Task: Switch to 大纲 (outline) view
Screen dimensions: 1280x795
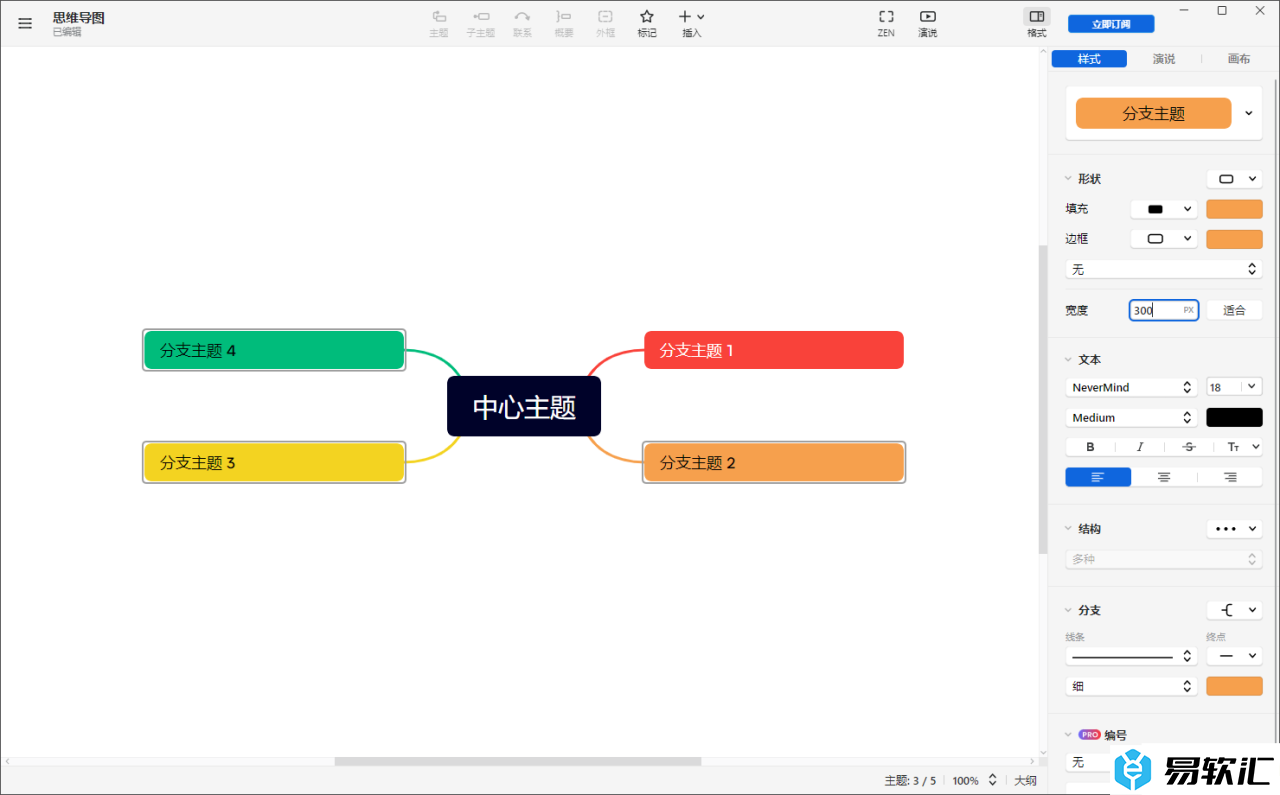Action: pyautogui.click(x=1025, y=781)
